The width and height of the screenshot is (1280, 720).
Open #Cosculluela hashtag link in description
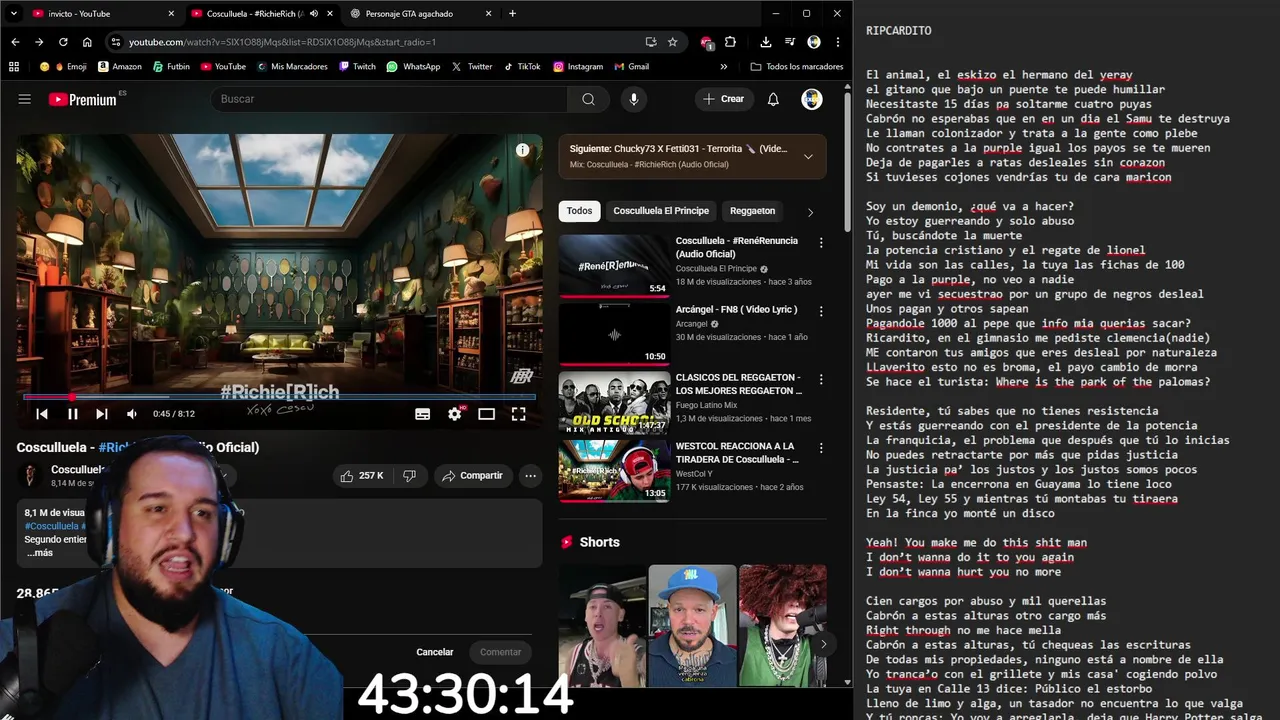52,526
